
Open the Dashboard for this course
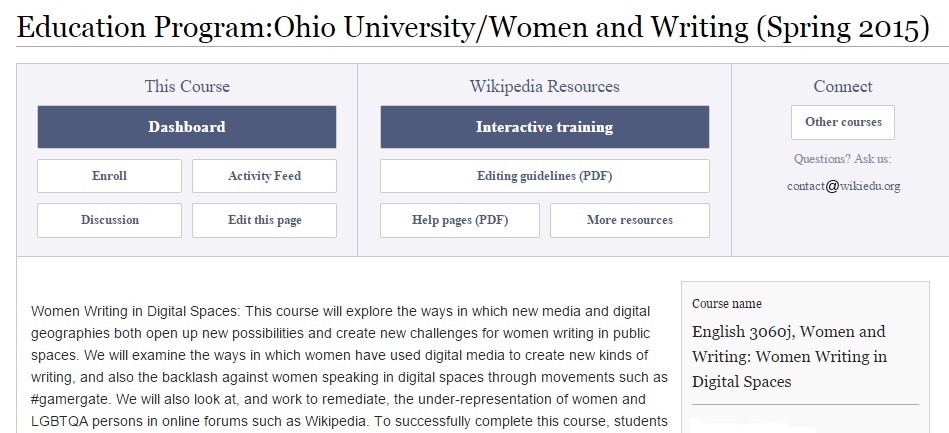coord(187,127)
